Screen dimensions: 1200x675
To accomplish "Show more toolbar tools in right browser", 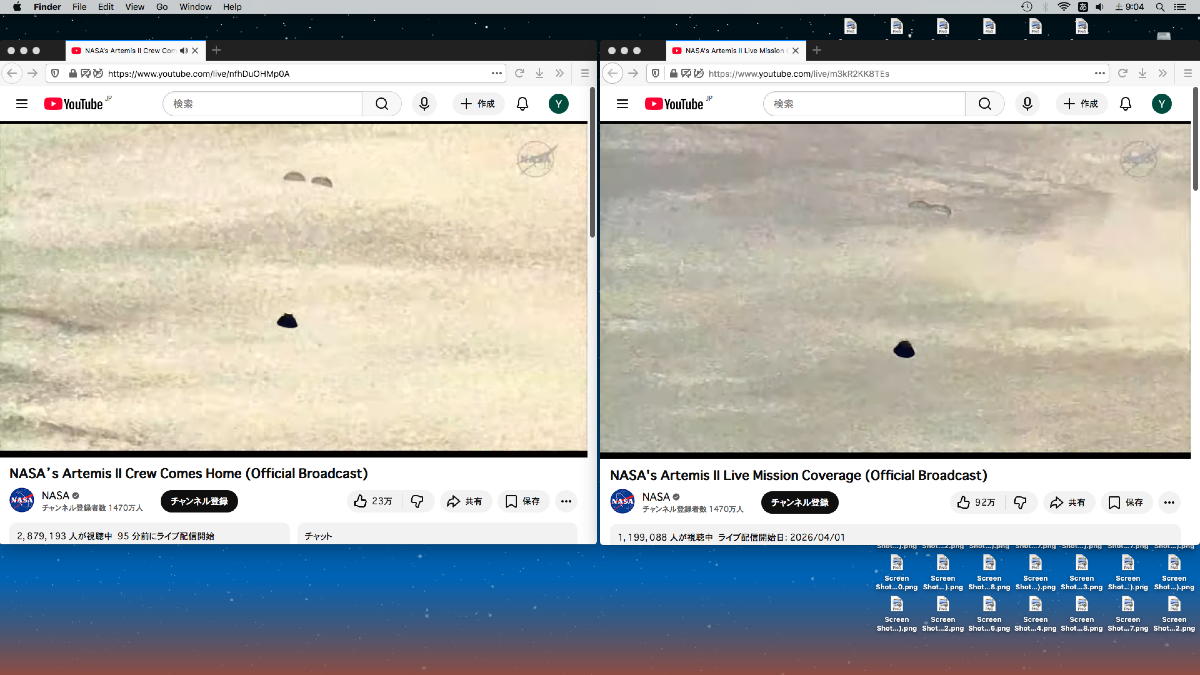I will (1162, 73).
